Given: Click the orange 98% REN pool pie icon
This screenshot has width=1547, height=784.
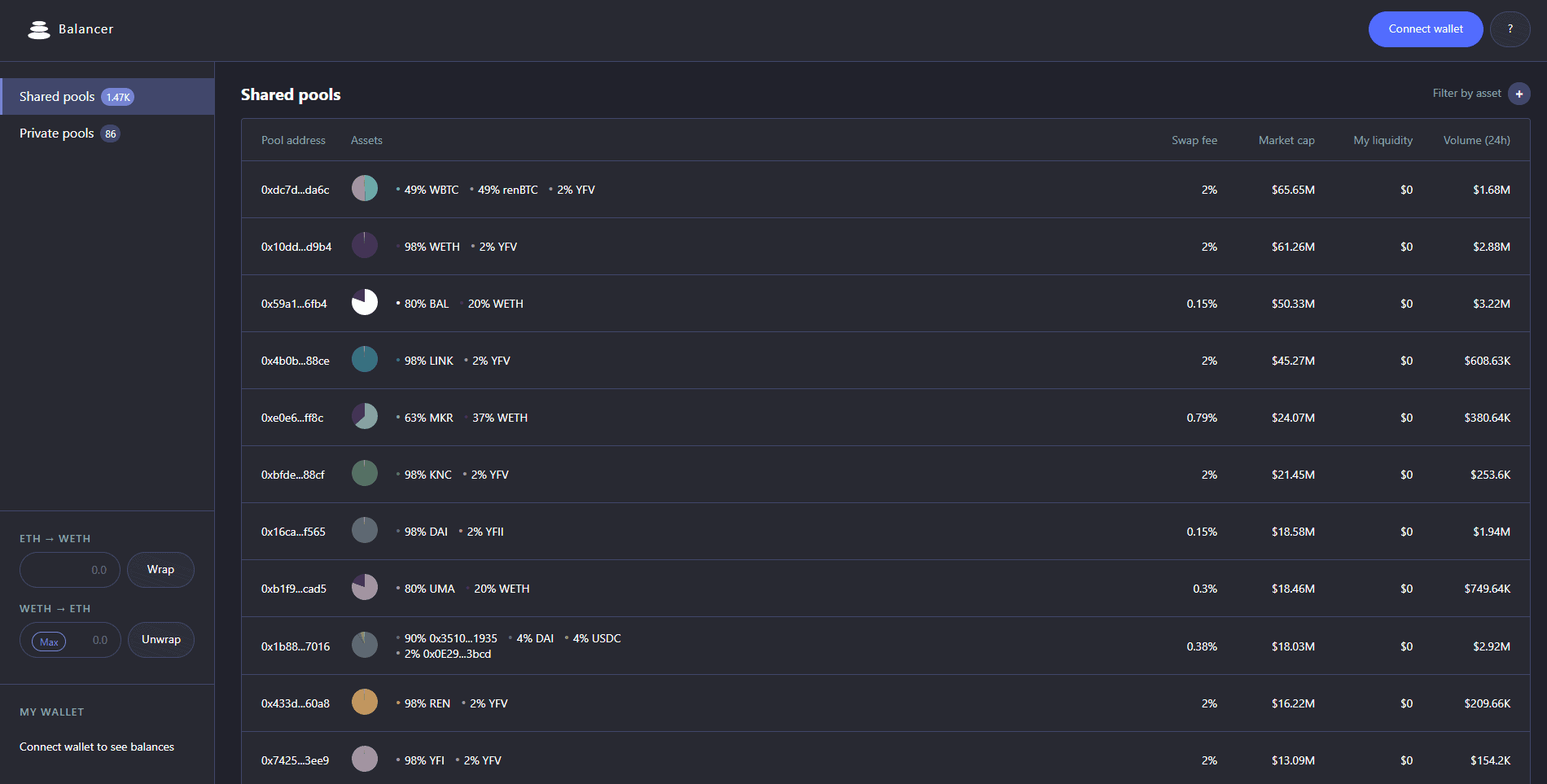Looking at the screenshot, I should pos(364,702).
